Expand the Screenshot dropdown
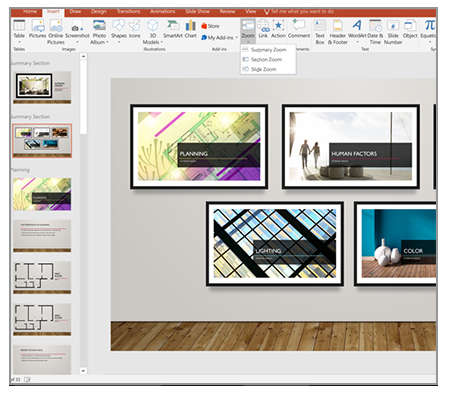Image resolution: width=449 pixels, height=399 pixels. [77, 42]
